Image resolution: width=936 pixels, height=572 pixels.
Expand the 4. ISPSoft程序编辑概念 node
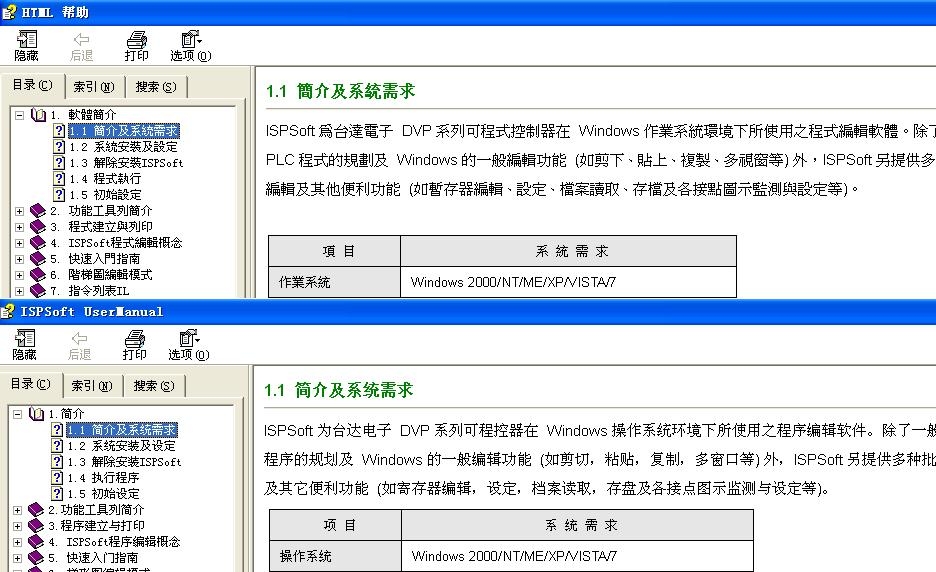point(18,542)
